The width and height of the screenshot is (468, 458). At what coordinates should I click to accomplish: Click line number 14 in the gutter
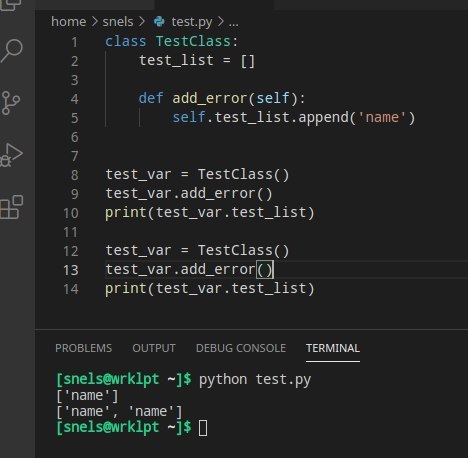click(71, 289)
